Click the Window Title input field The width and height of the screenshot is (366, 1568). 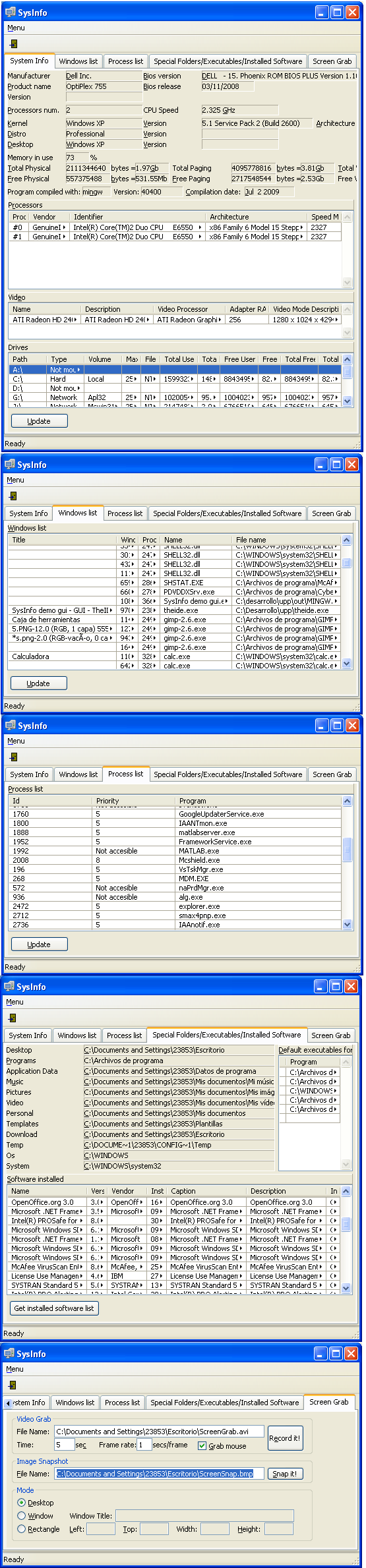pyautogui.click(x=204, y=1516)
